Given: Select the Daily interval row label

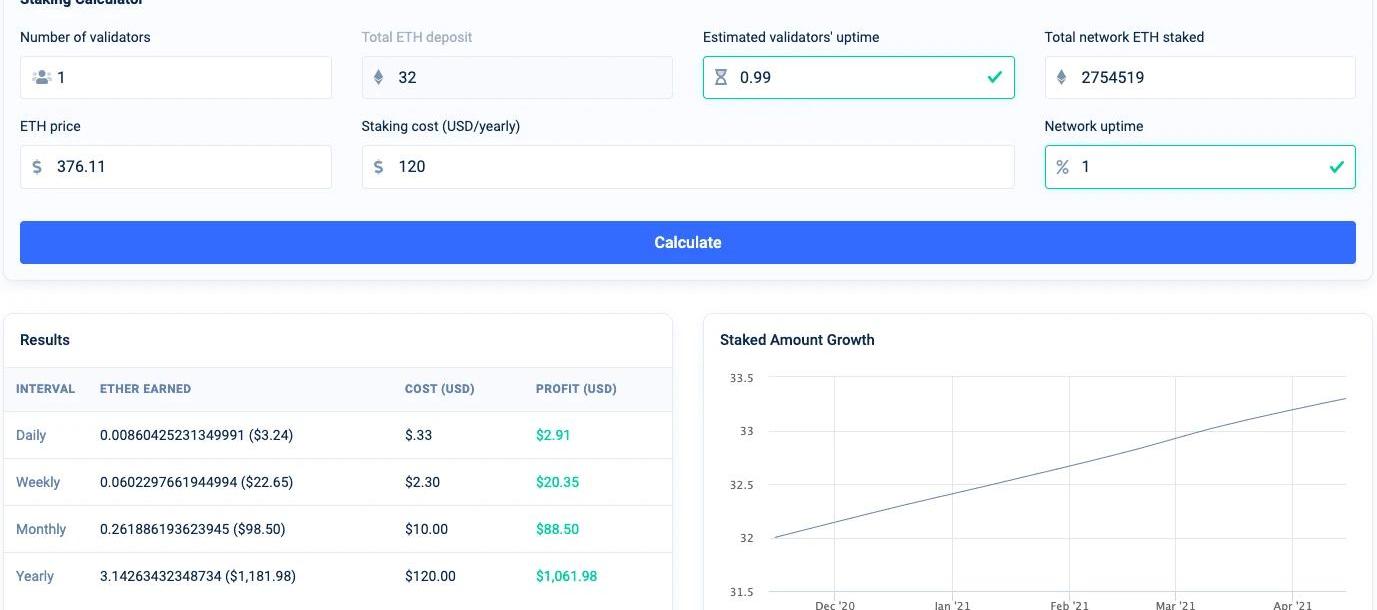Looking at the screenshot, I should pos(31,435).
